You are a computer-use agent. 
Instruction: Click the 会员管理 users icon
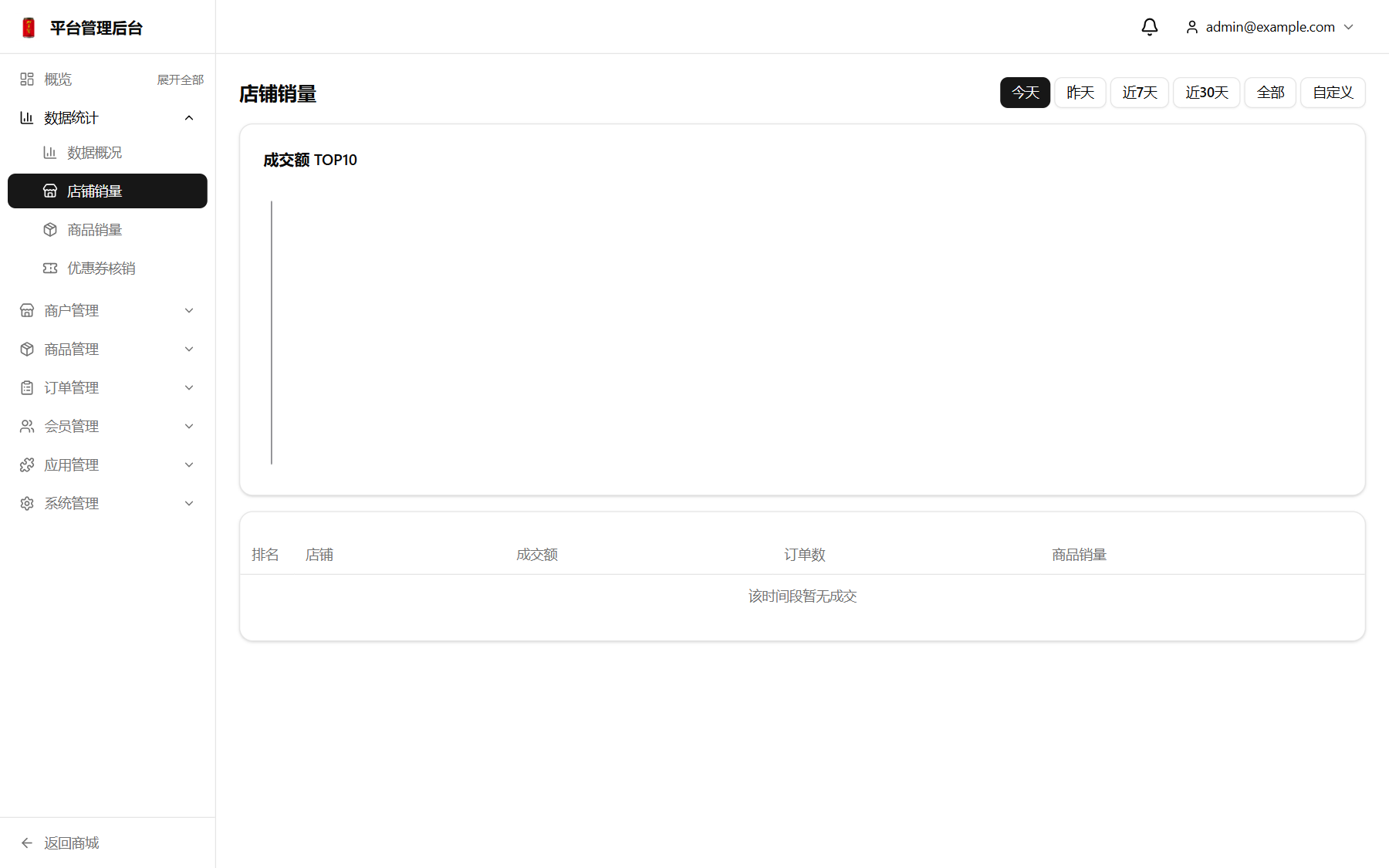27,427
